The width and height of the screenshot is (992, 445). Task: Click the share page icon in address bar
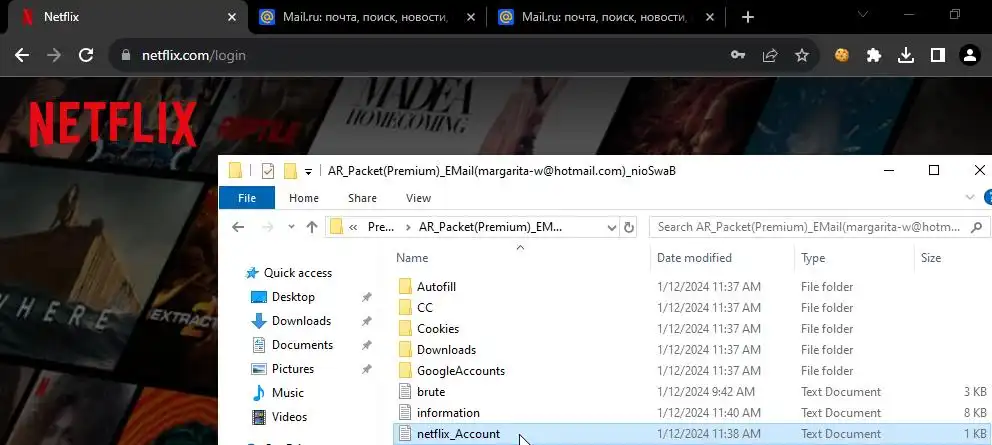(770, 56)
